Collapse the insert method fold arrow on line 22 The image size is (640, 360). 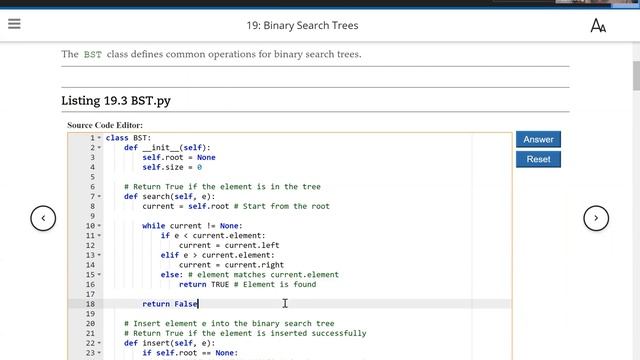coord(99,343)
